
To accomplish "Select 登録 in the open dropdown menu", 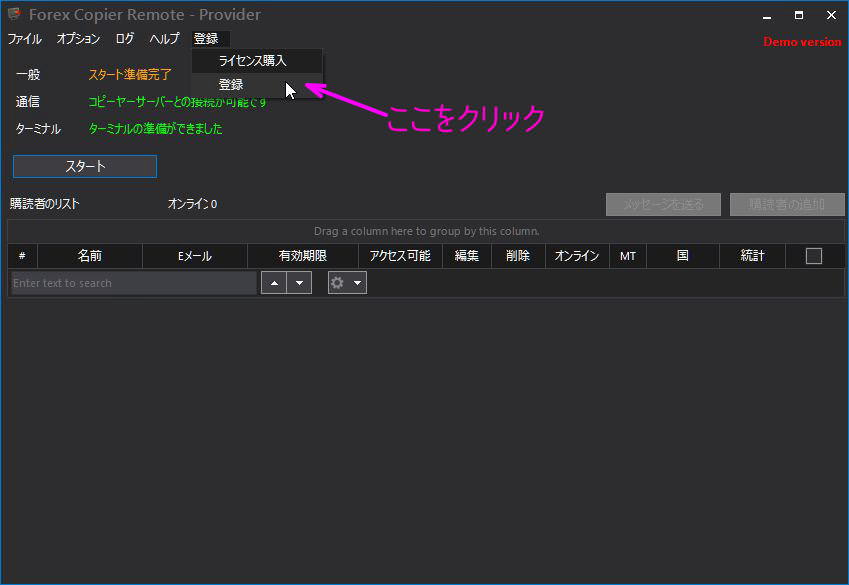I will (231, 84).
